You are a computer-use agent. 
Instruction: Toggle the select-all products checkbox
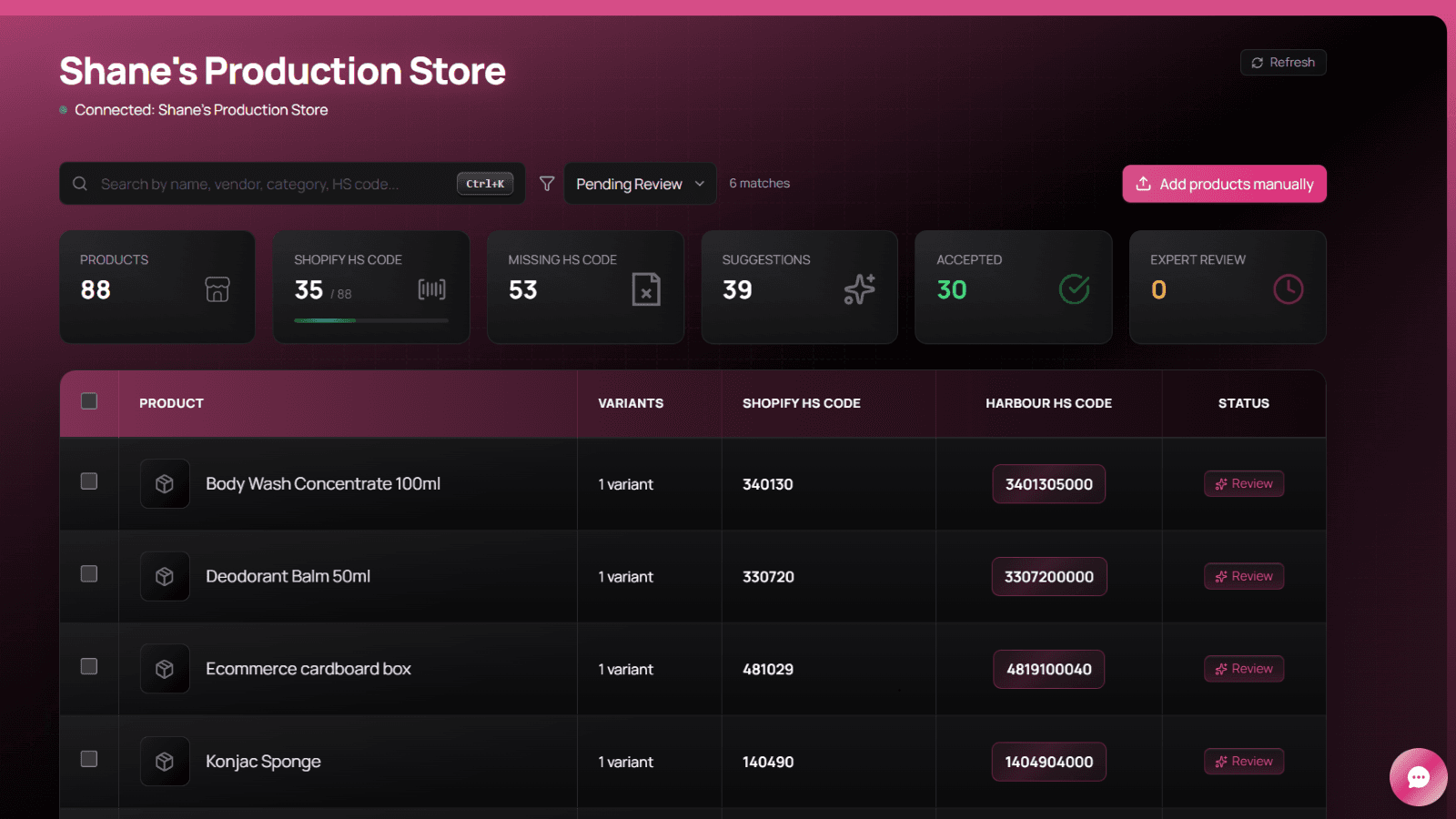click(89, 401)
